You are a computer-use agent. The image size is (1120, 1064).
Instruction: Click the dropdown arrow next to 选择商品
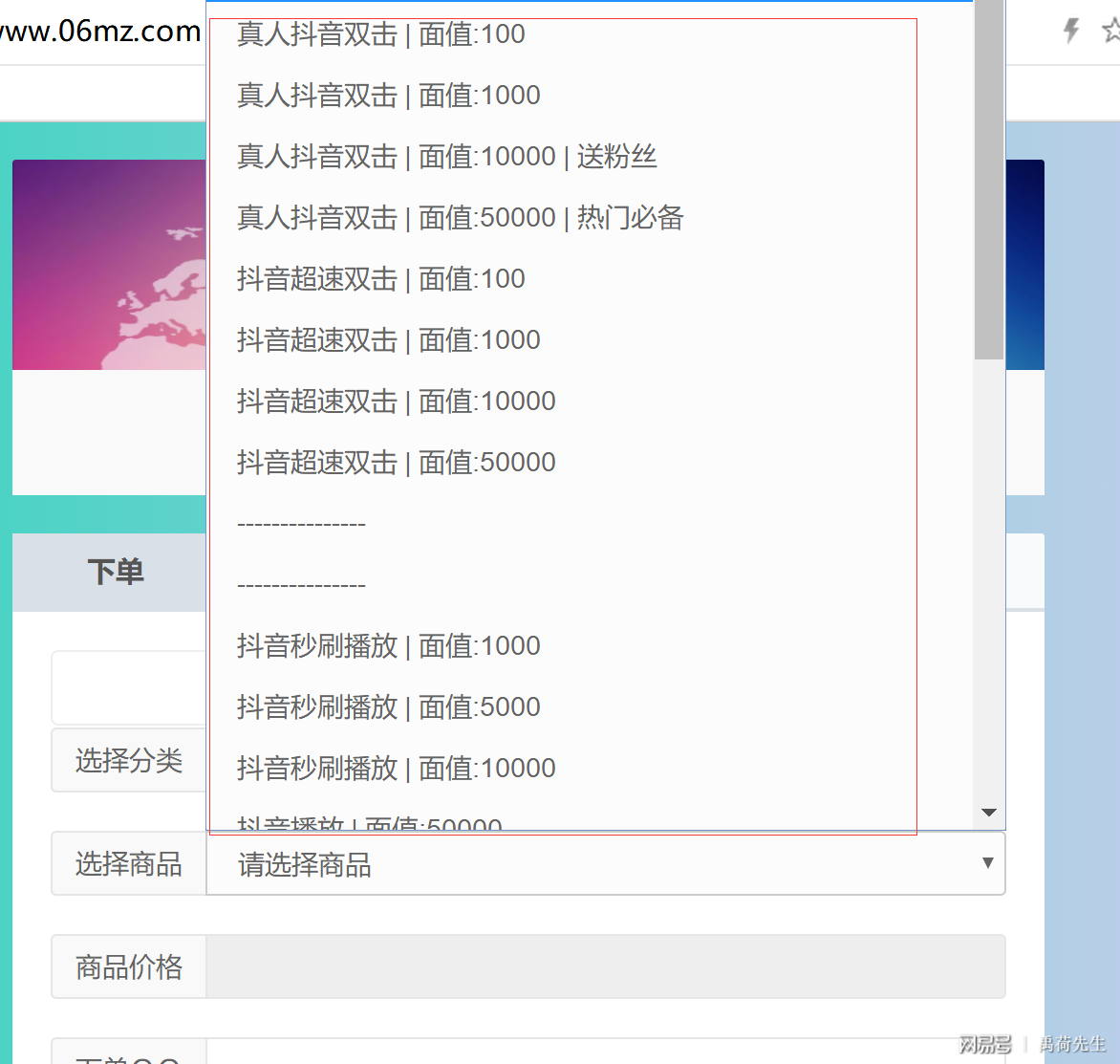988,863
